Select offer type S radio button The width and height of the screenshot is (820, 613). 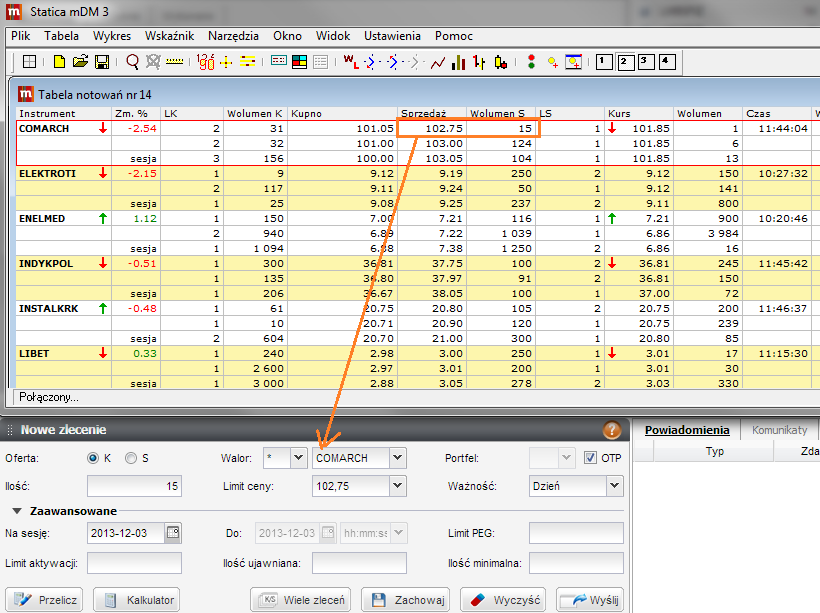pyautogui.click(x=131, y=458)
